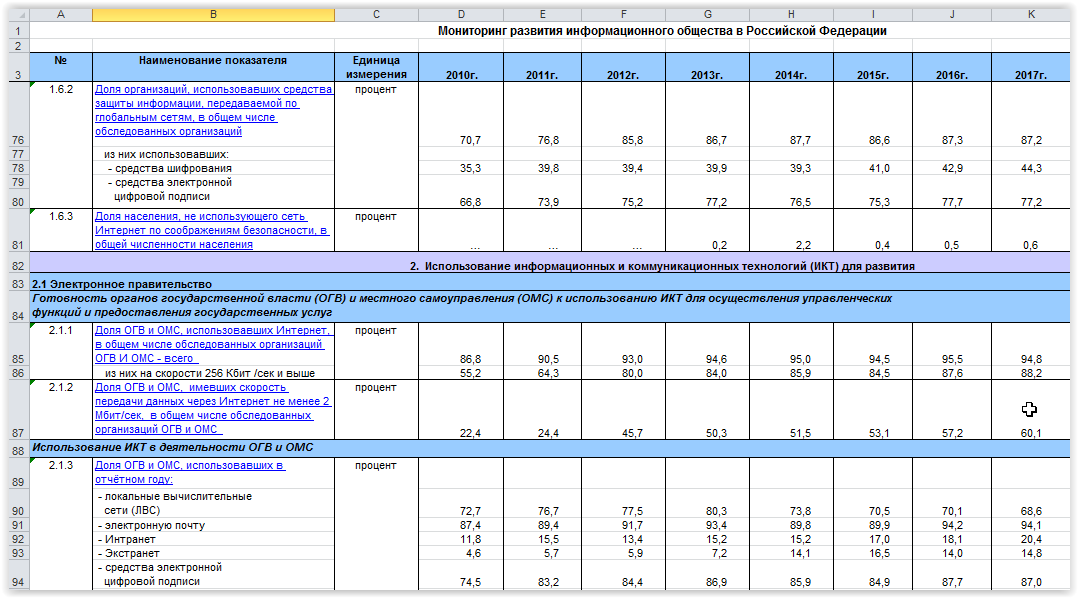The width and height of the screenshot is (1078, 598).
Task: Select row 94 header
Action: coord(14,581)
